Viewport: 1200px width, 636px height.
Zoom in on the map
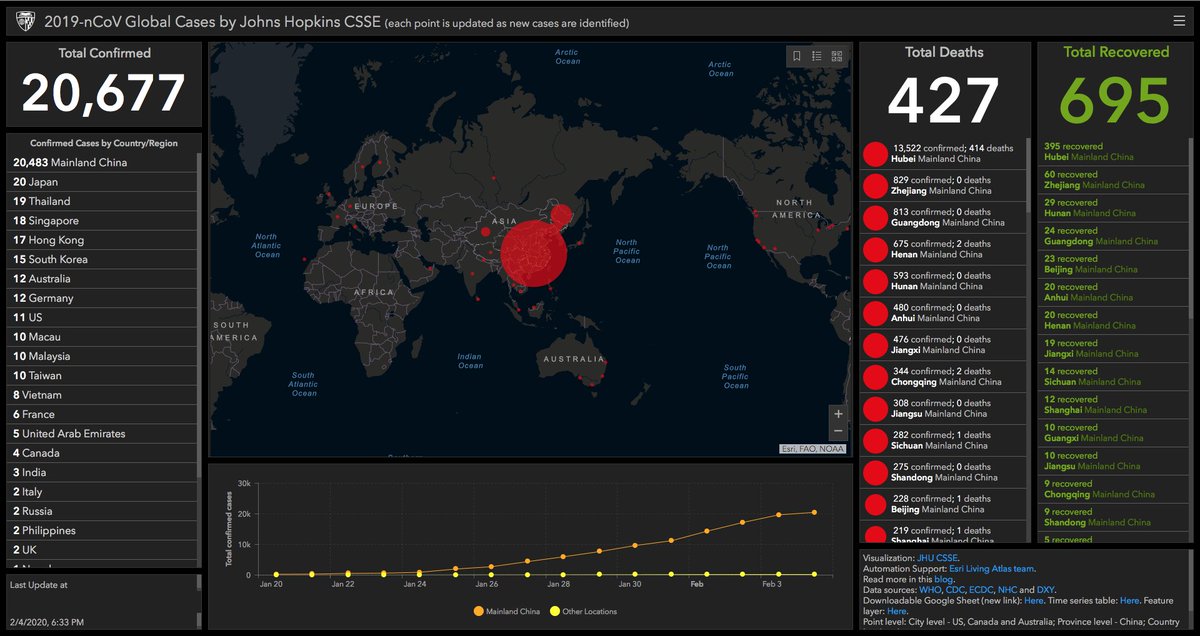click(x=838, y=413)
